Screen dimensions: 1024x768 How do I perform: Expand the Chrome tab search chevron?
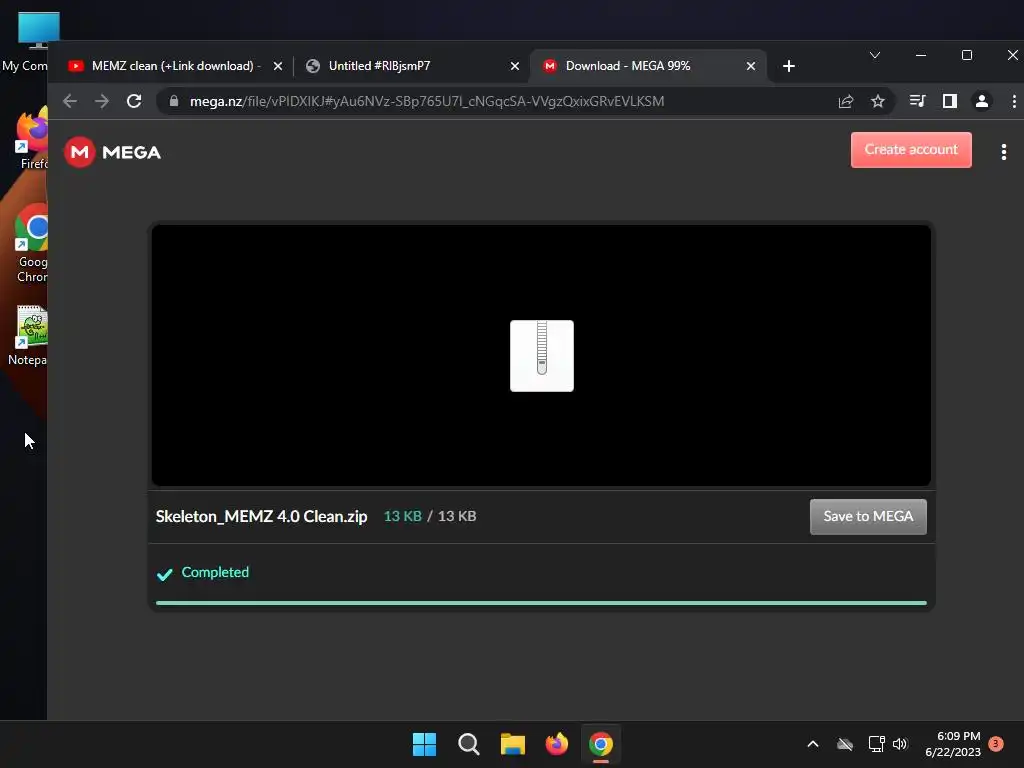(875, 56)
